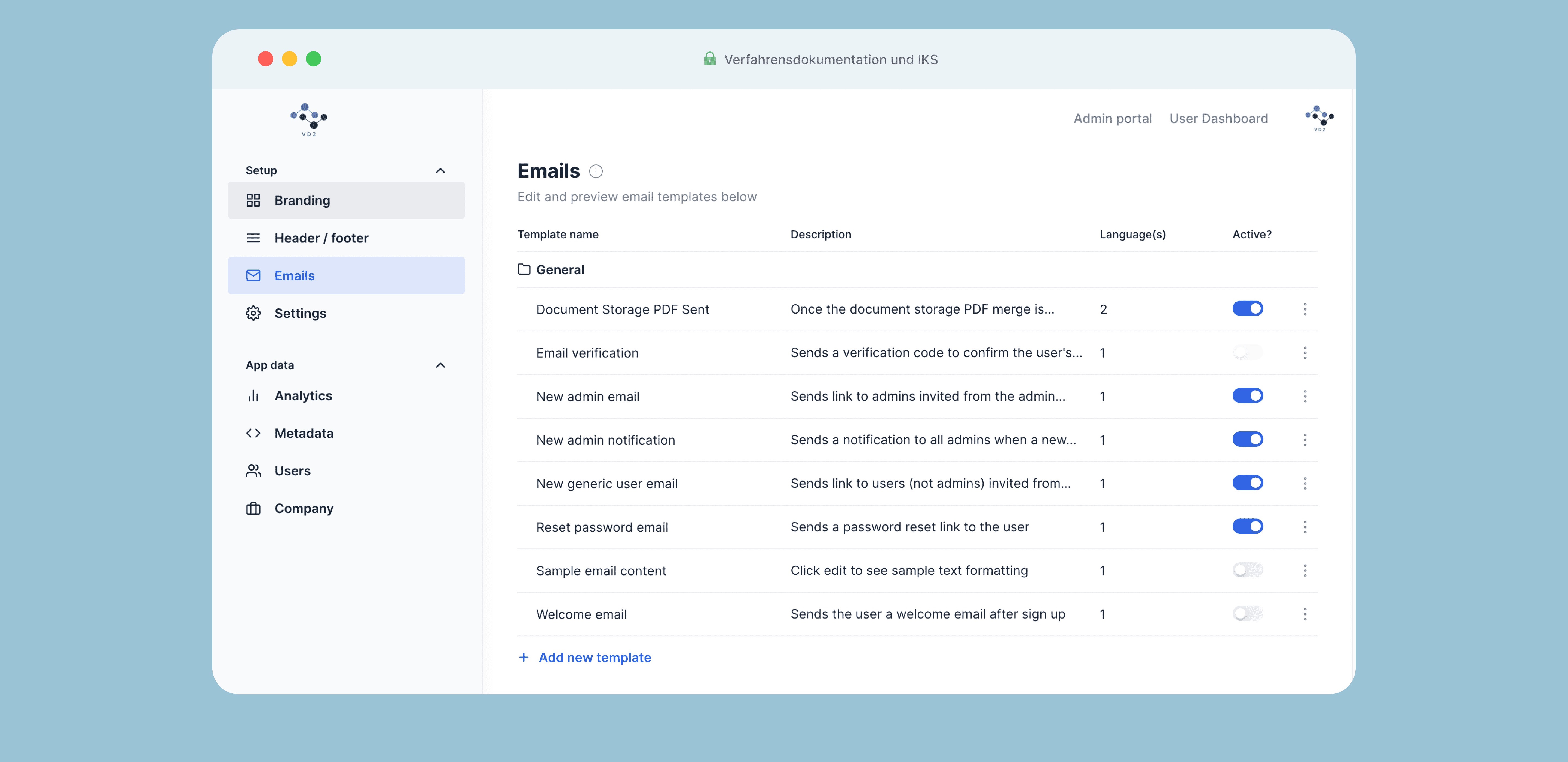Image resolution: width=1568 pixels, height=762 pixels.
Task: Click the Header / footer lines icon
Action: [253, 238]
